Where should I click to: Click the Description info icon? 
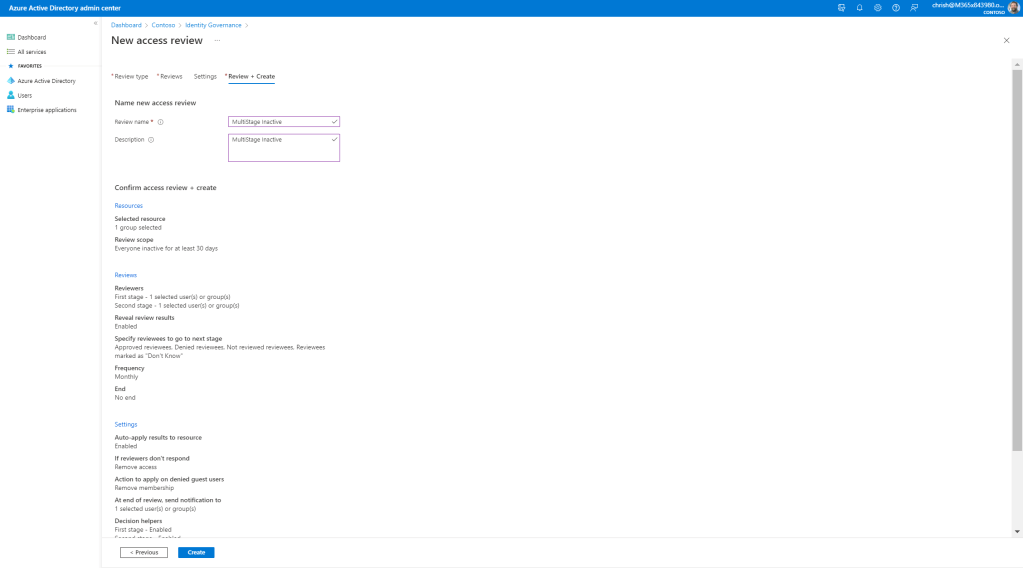(151, 140)
